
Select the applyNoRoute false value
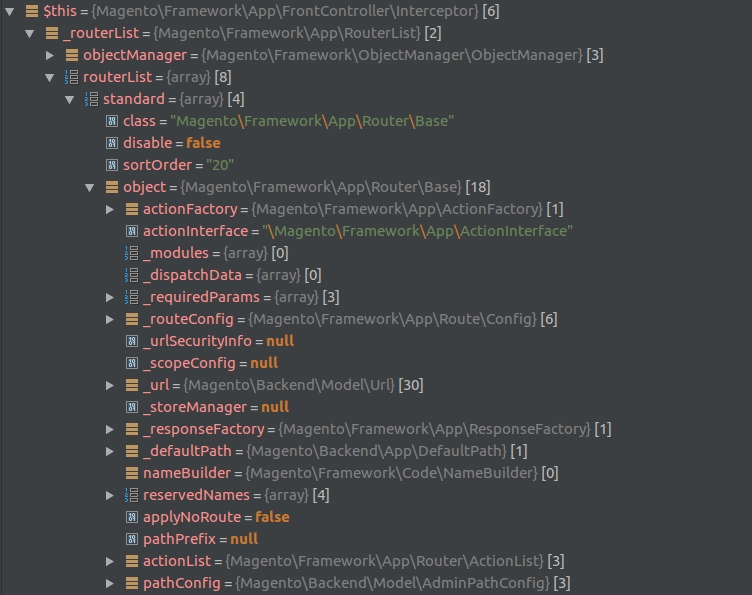272,517
